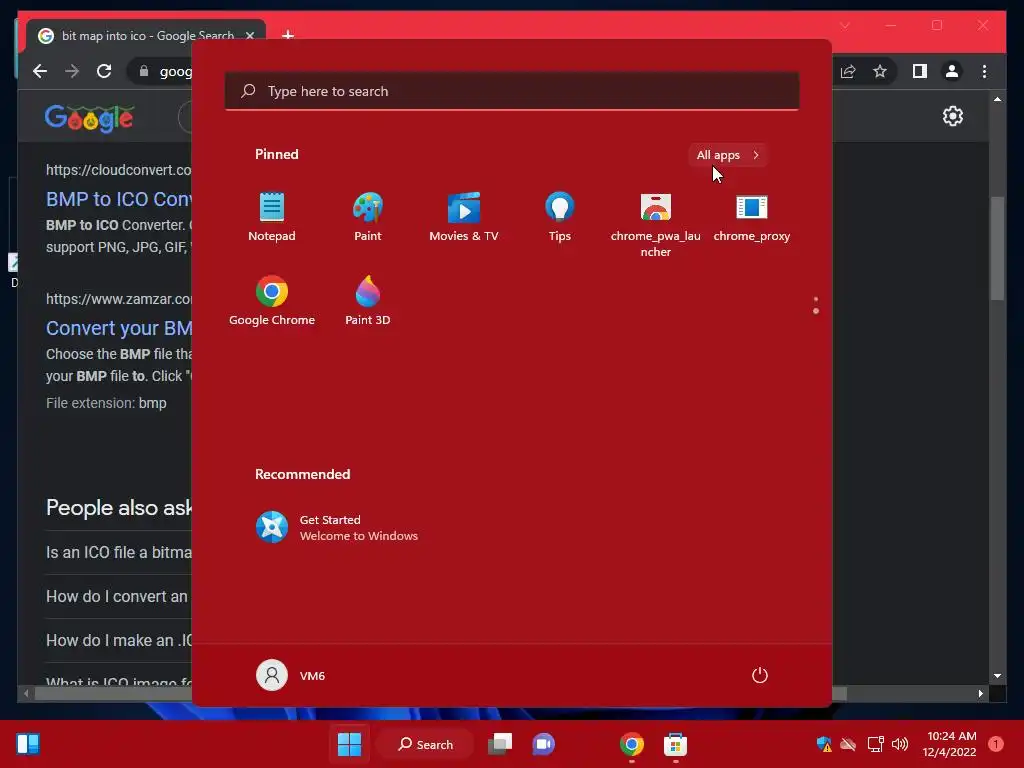Image resolution: width=1024 pixels, height=768 pixels.
Task: Open Chrome profile menu
Action: (952, 71)
